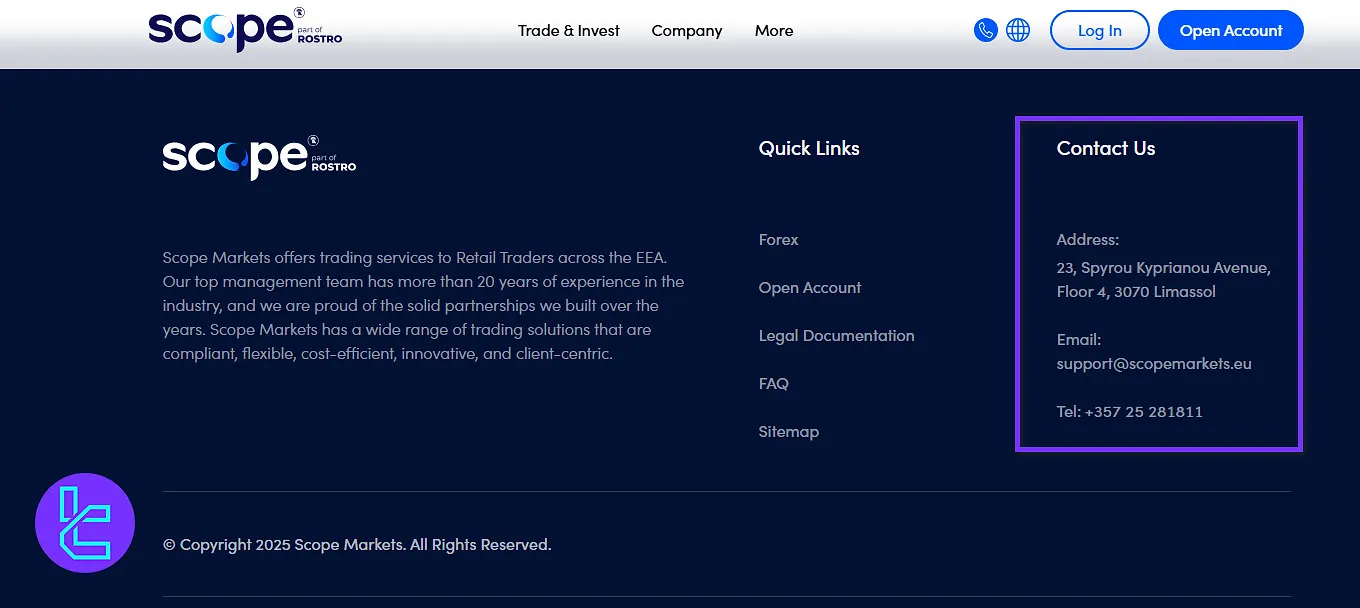The width and height of the screenshot is (1360, 608).
Task: Open the Sitemap footer link
Action: [788, 432]
